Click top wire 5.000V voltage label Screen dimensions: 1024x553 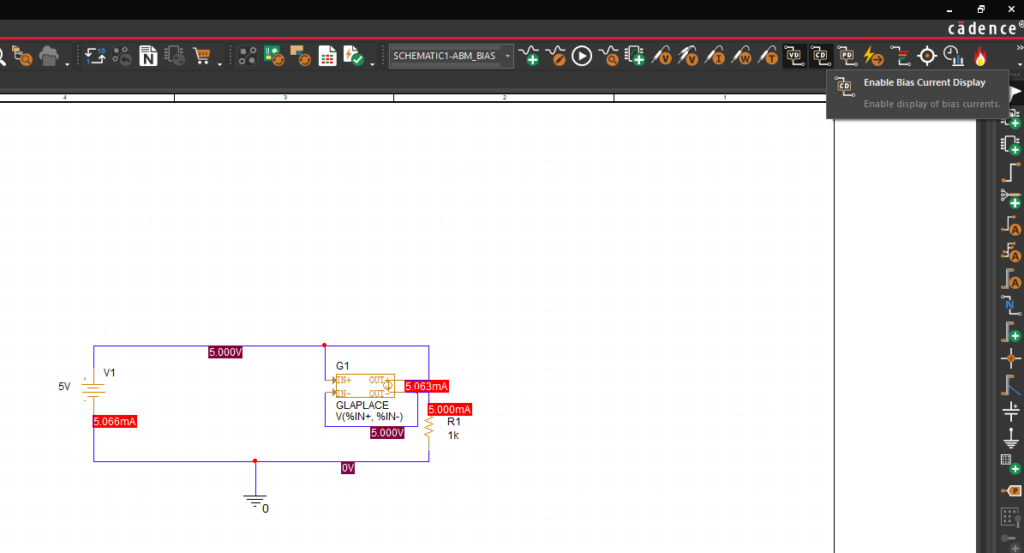225,353
